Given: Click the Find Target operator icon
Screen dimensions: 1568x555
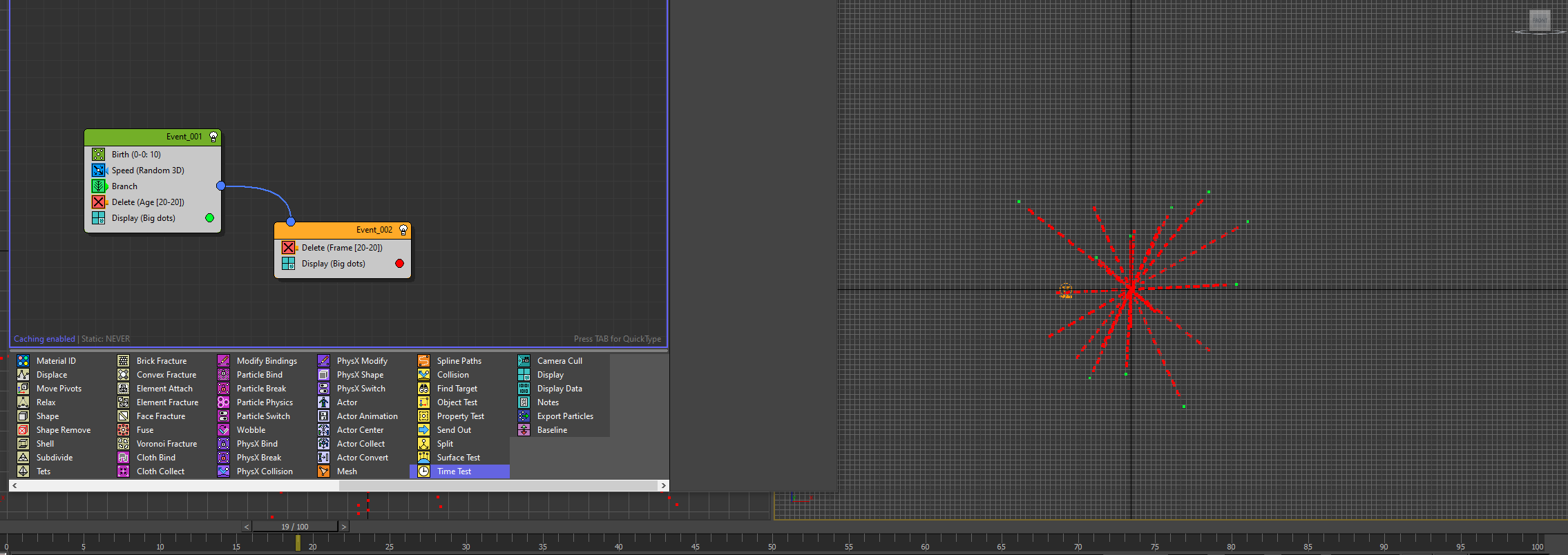Looking at the screenshot, I should pos(423,389).
